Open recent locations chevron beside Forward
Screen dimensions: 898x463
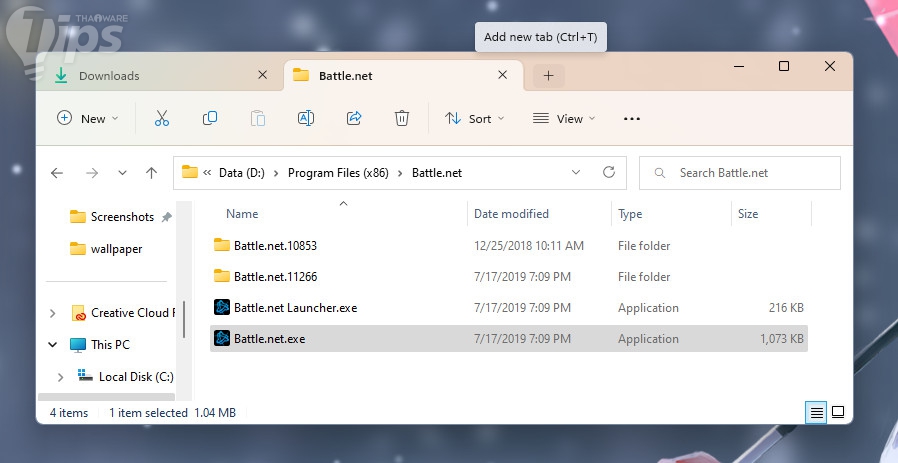pyautogui.click(x=122, y=173)
